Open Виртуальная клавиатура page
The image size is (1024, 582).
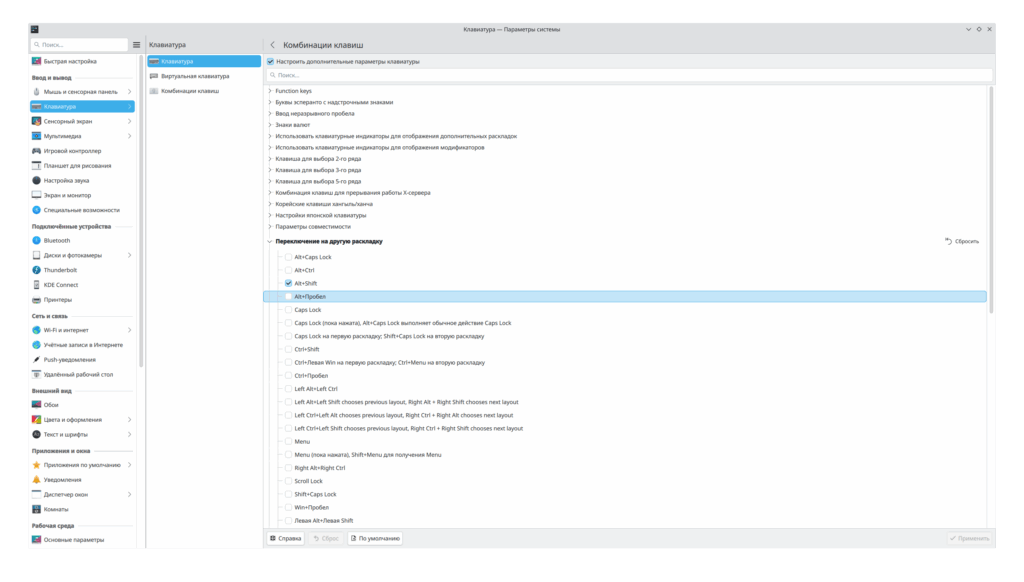coord(204,76)
